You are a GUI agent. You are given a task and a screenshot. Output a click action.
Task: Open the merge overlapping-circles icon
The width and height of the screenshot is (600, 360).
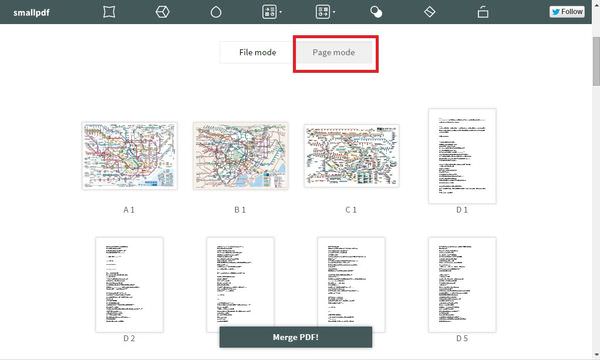[x=376, y=12]
